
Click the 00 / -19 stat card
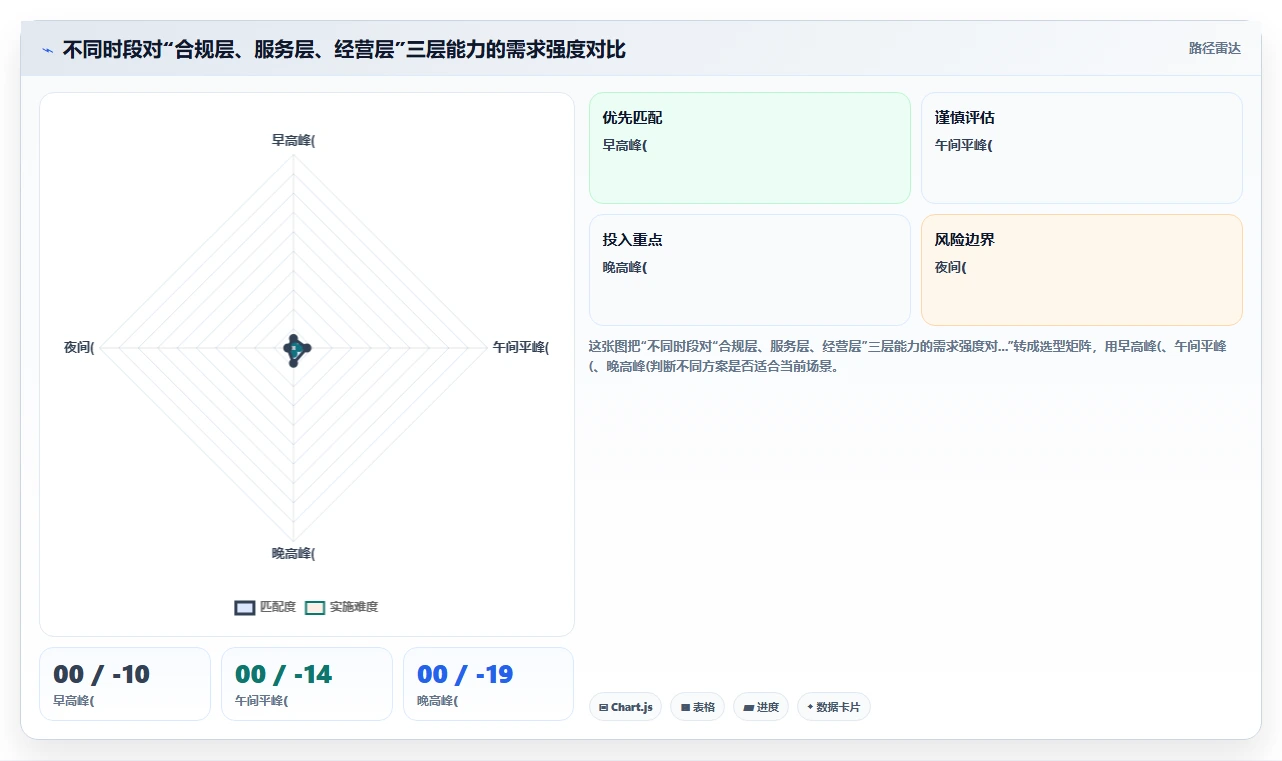click(x=488, y=684)
